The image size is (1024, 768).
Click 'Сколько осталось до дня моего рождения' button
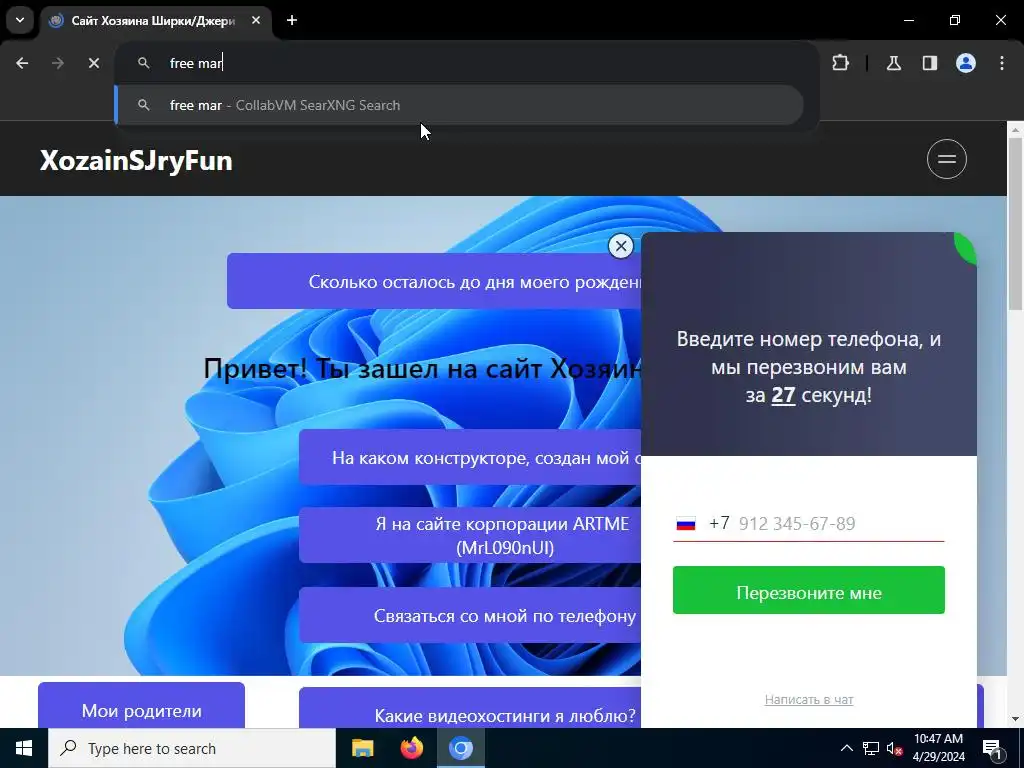(x=434, y=281)
